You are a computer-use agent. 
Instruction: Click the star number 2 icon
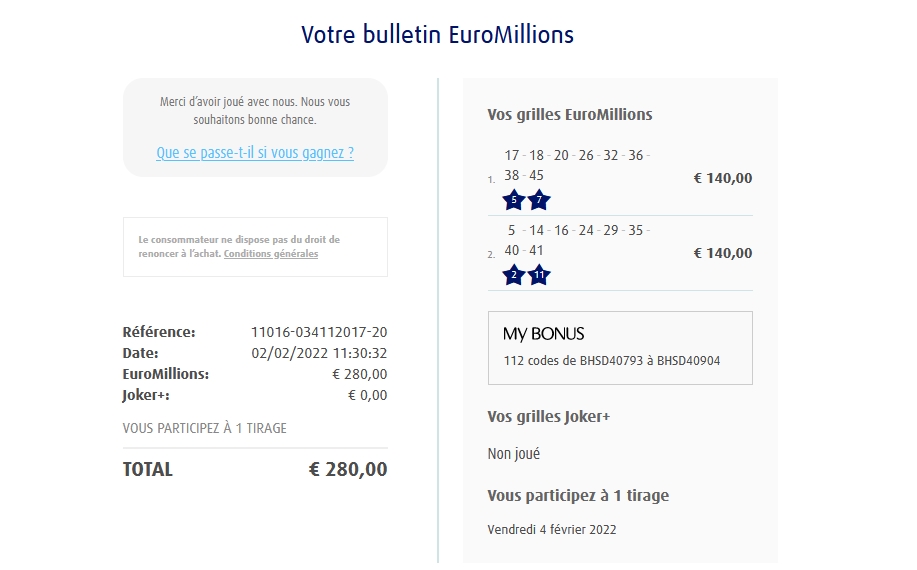click(x=514, y=275)
